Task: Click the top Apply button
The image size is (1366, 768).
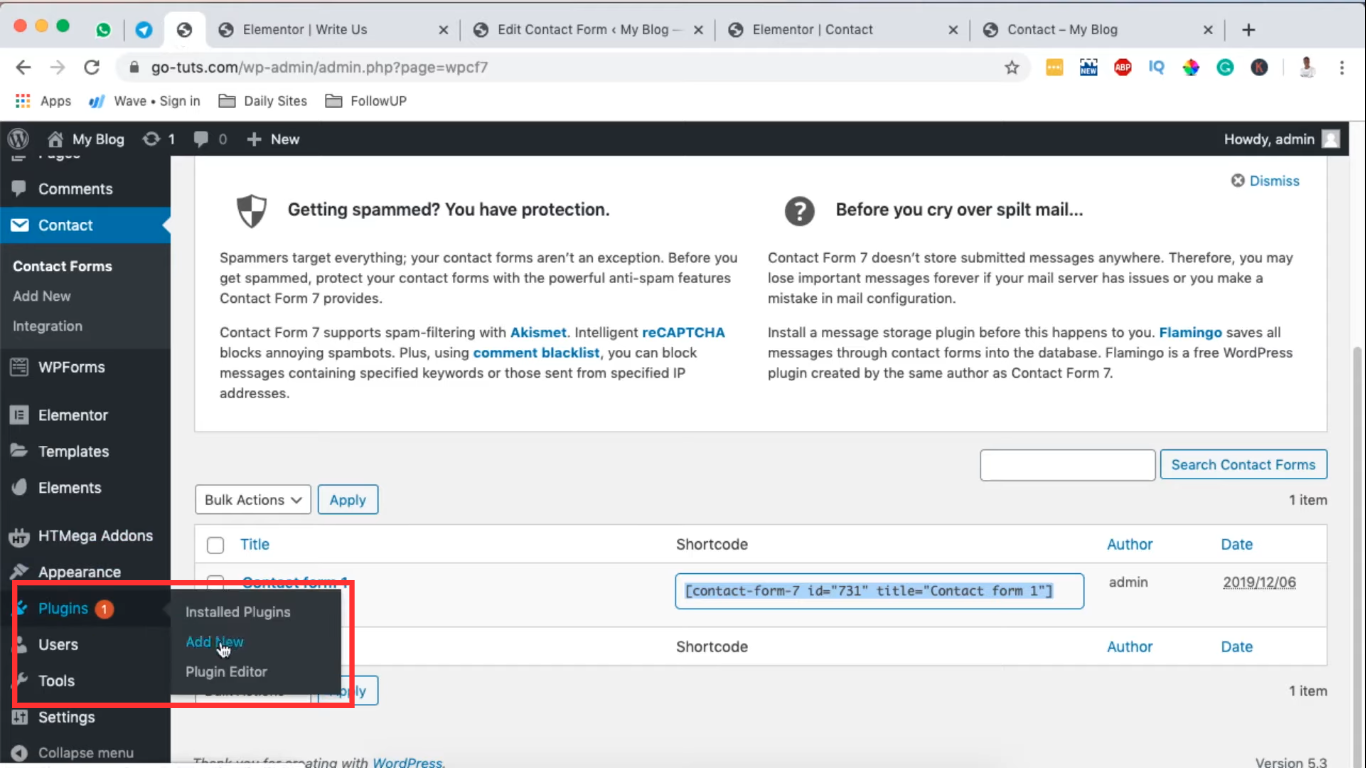Action: pos(348,500)
